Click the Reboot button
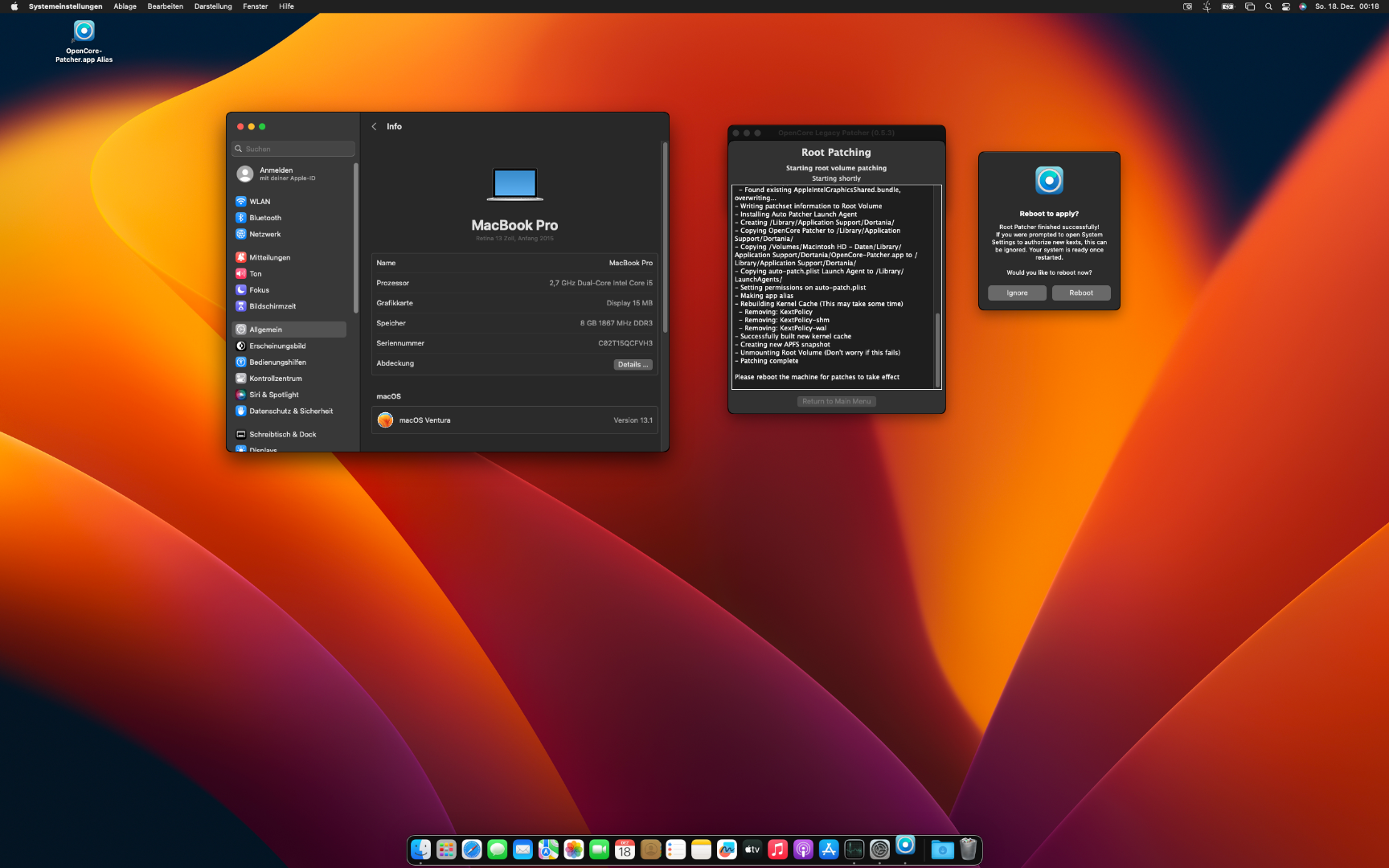This screenshot has width=1389, height=868. pyautogui.click(x=1080, y=293)
